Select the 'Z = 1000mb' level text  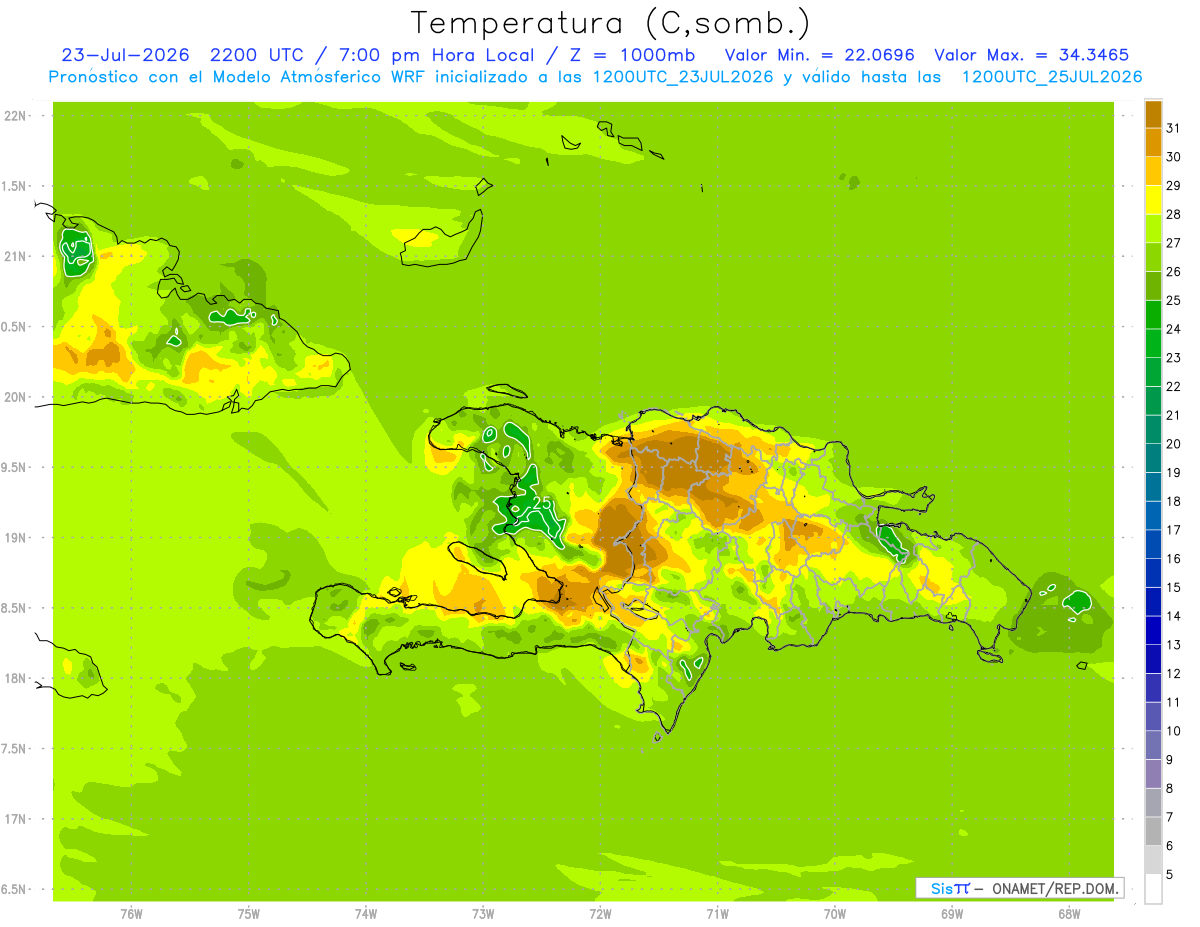[x=632, y=55]
